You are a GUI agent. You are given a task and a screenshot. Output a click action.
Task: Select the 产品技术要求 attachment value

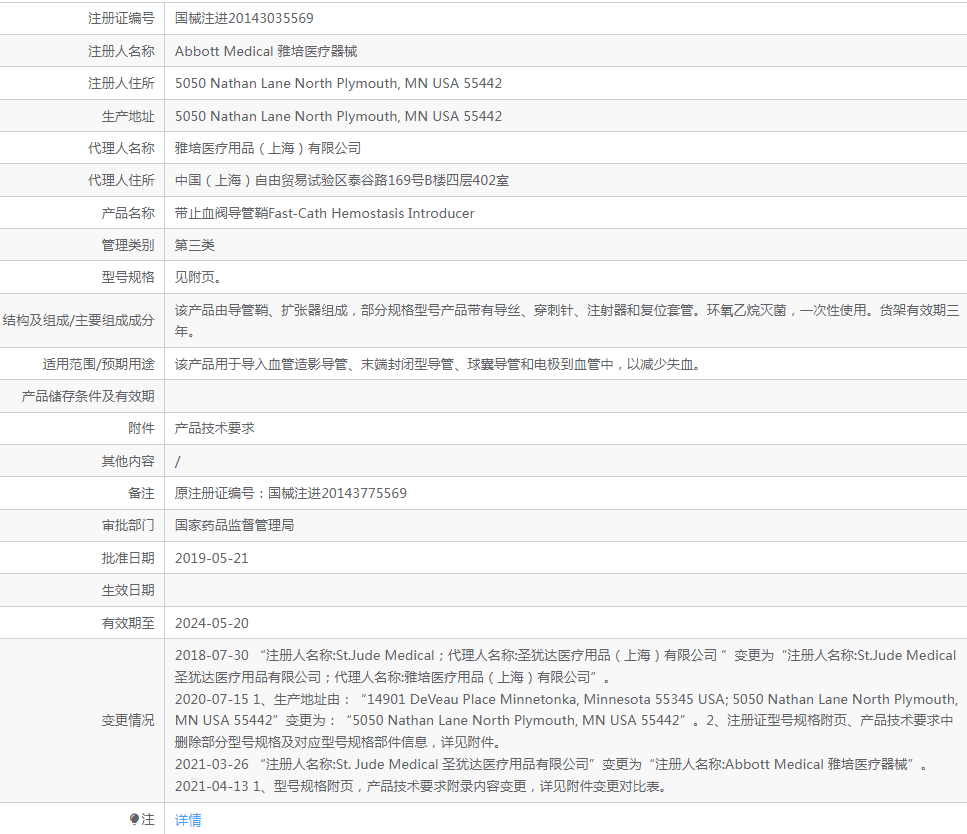pyautogui.click(x=215, y=429)
